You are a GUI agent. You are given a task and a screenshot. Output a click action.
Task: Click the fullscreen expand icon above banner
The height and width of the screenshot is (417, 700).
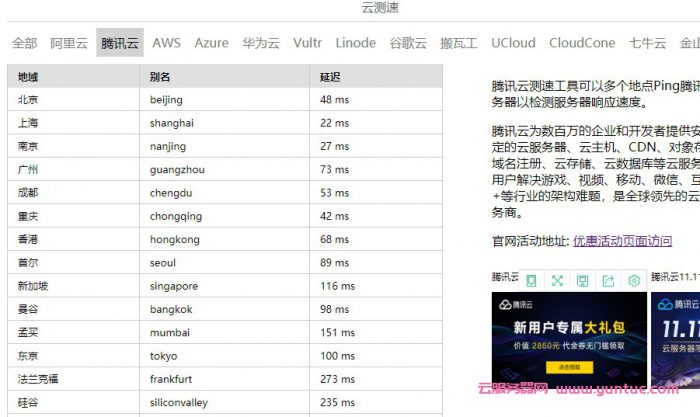pos(557,281)
